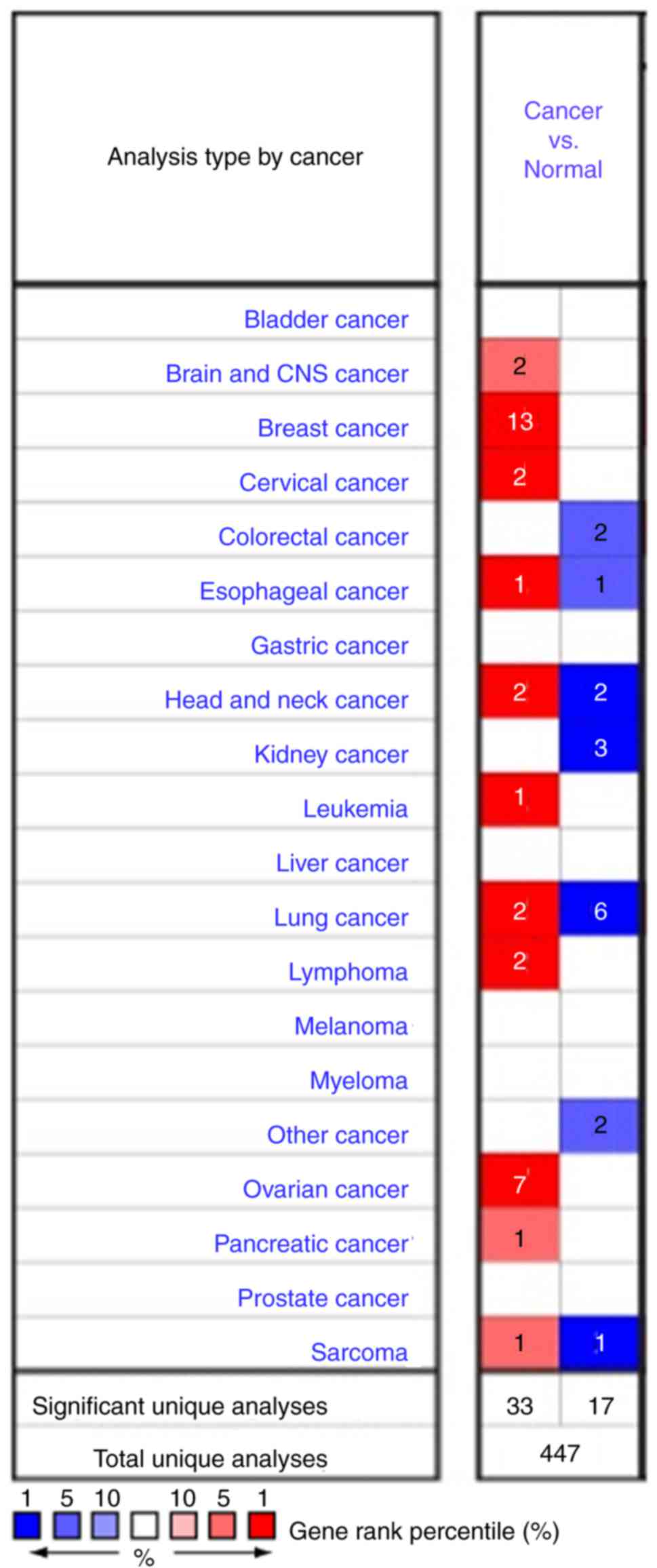Select the Kidney cancer blue cell showing 3
This screenshot has width=657, height=1568.
599,747
